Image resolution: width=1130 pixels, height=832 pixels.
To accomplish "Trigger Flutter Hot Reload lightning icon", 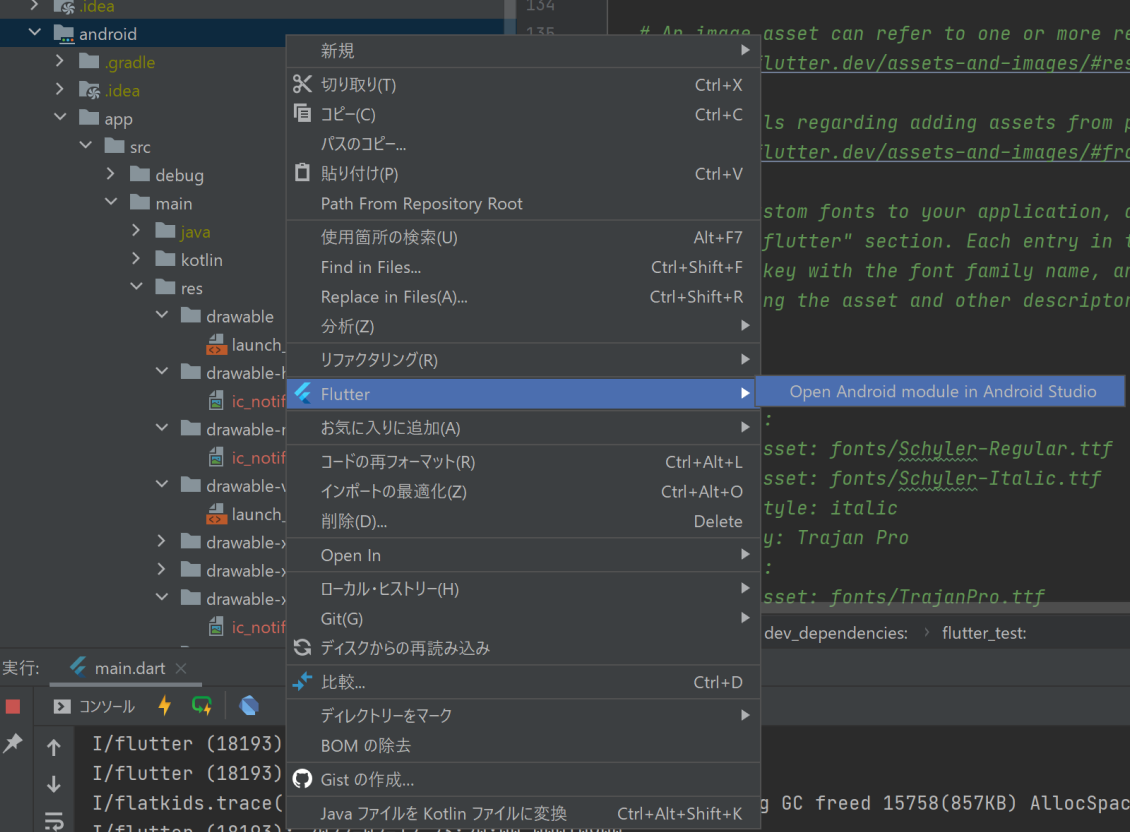I will pos(165,706).
